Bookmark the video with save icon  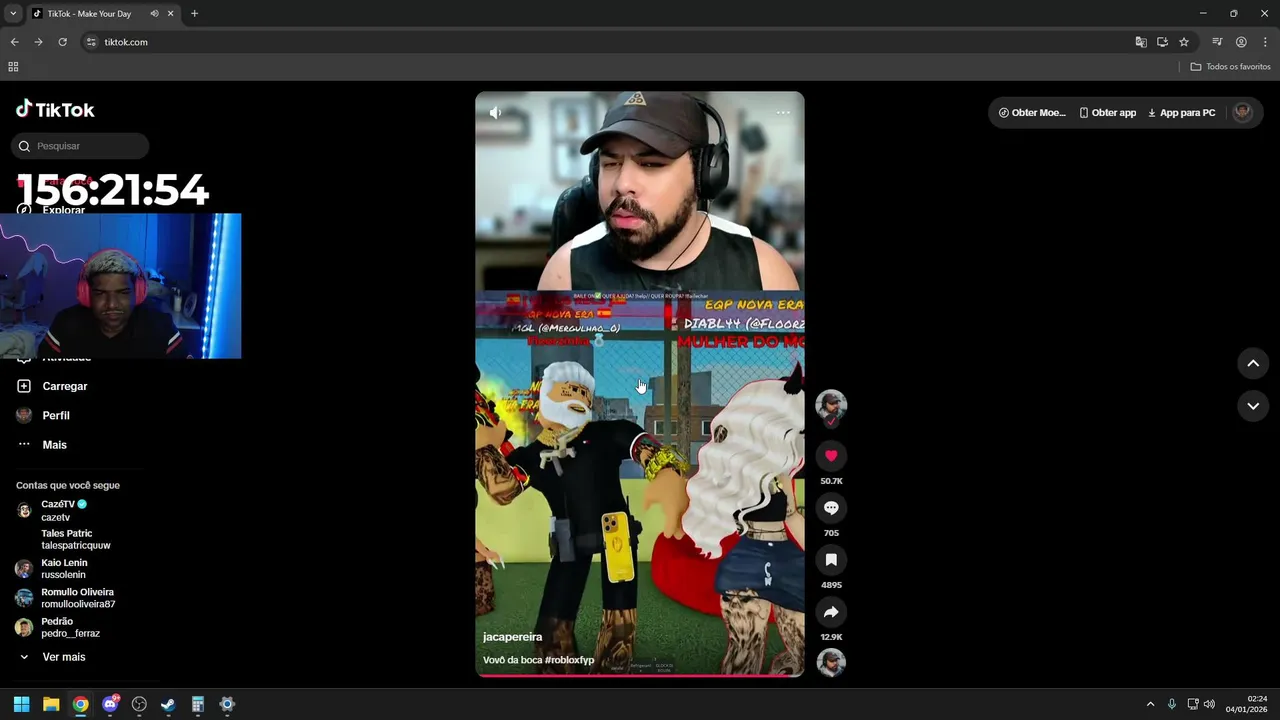click(x=831, y=560)
